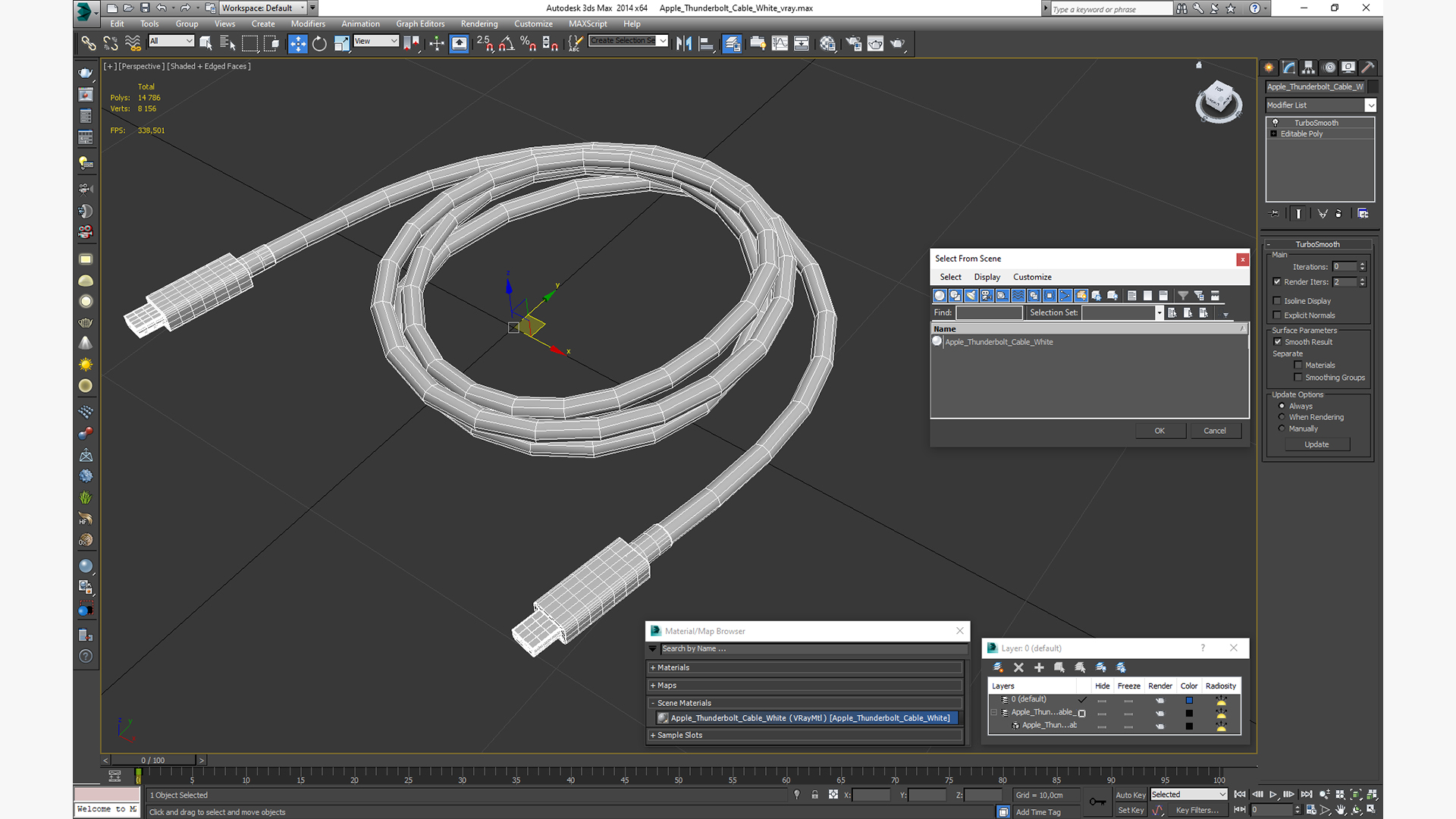
Task: Open the Graph Editors menu
Action: [x=420, y=24]
